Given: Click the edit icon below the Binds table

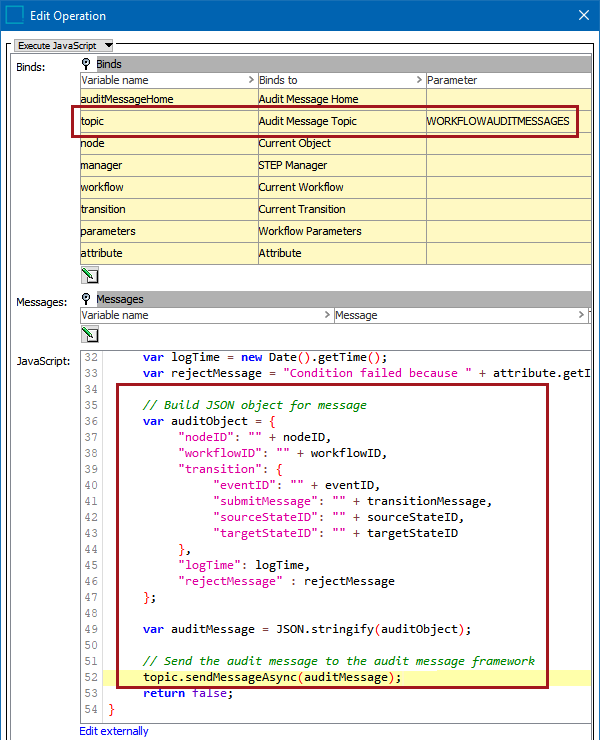Looking at the screenshot, I should pos(90,274).
